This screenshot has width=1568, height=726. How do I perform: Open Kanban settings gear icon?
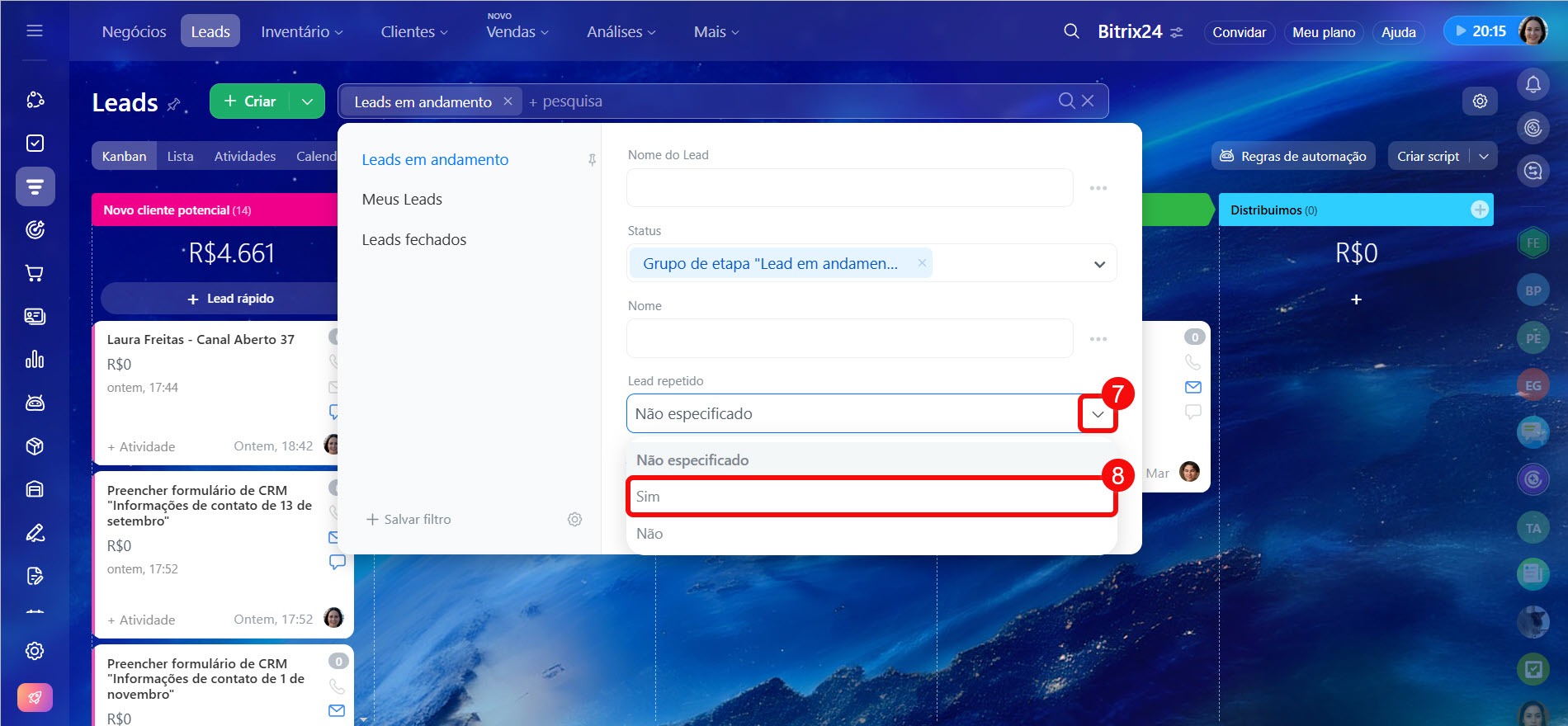(x=1480, y=101)
